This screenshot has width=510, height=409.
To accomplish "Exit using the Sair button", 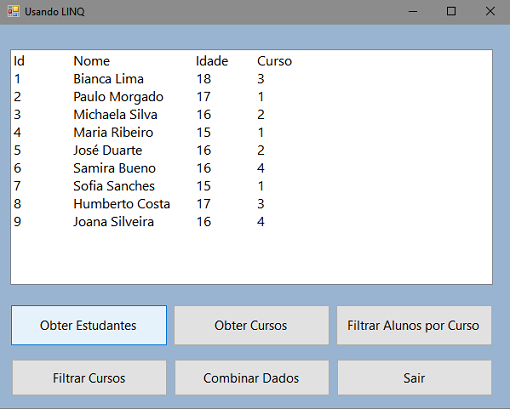I will (x=414, y=378).
